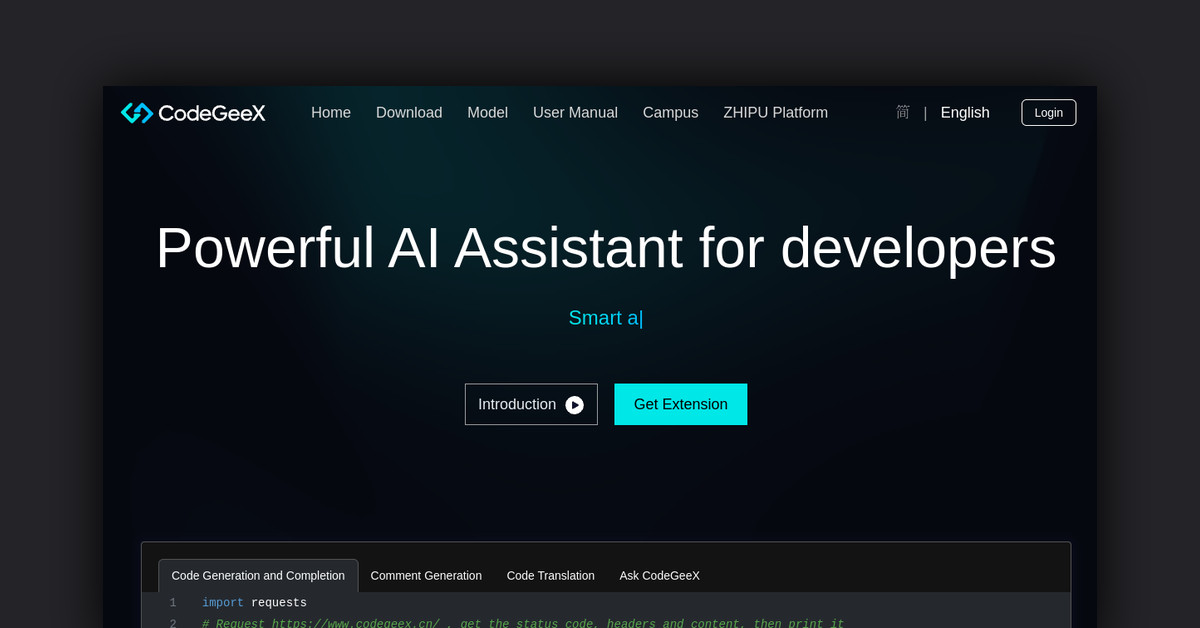1200x628 pixels.
Task: Switch to the Ask CodeGeeX tab
Action: (659, 575)
